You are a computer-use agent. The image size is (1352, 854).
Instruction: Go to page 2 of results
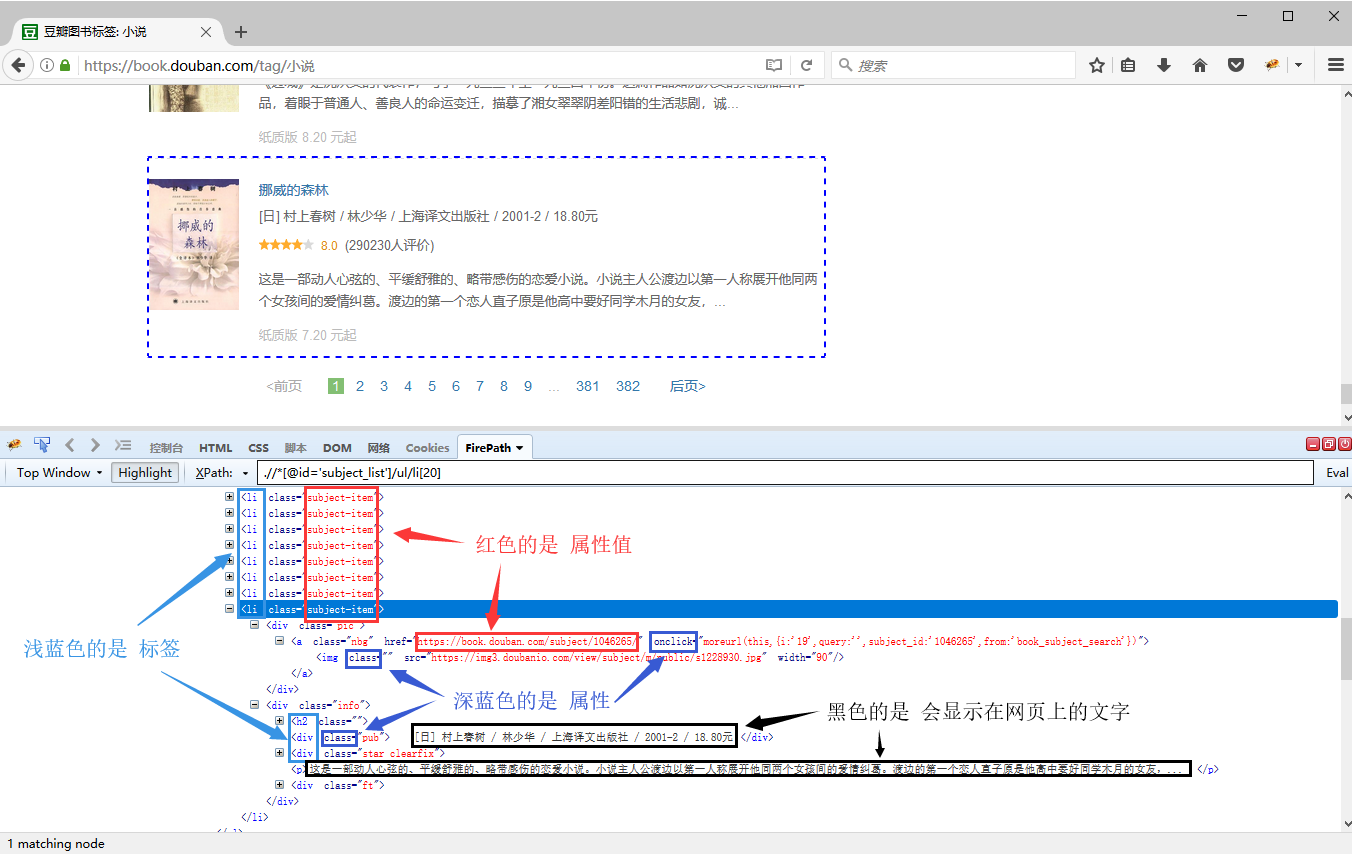360,386
